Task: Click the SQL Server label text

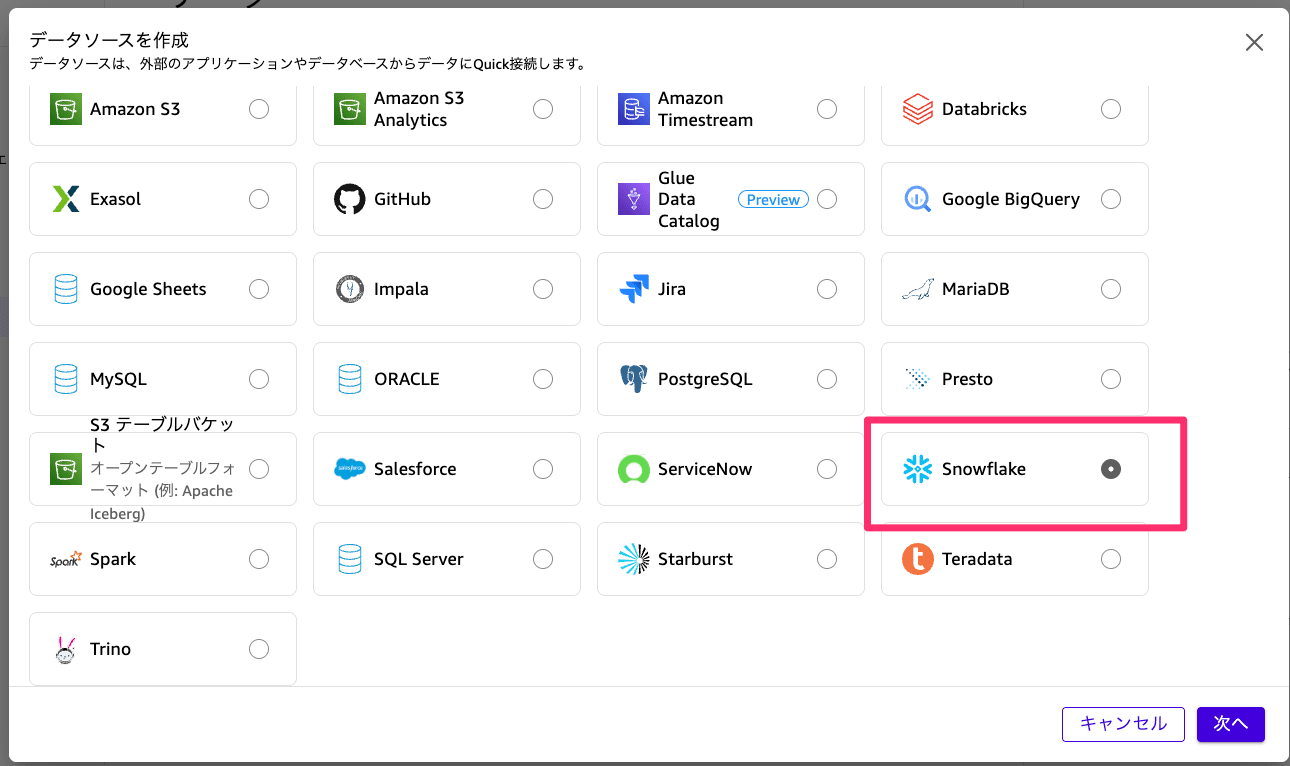Action: click(419, 559)
